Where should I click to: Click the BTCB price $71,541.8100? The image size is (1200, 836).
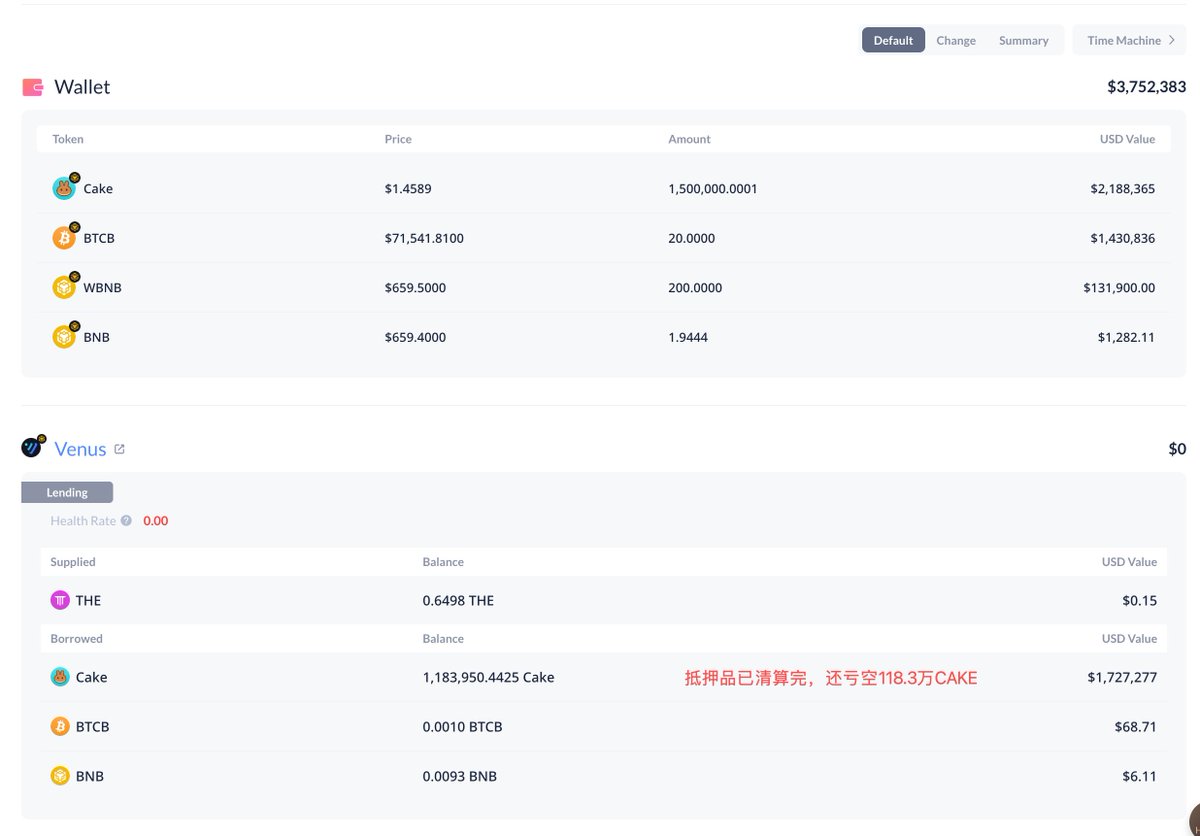pos(424,238)
